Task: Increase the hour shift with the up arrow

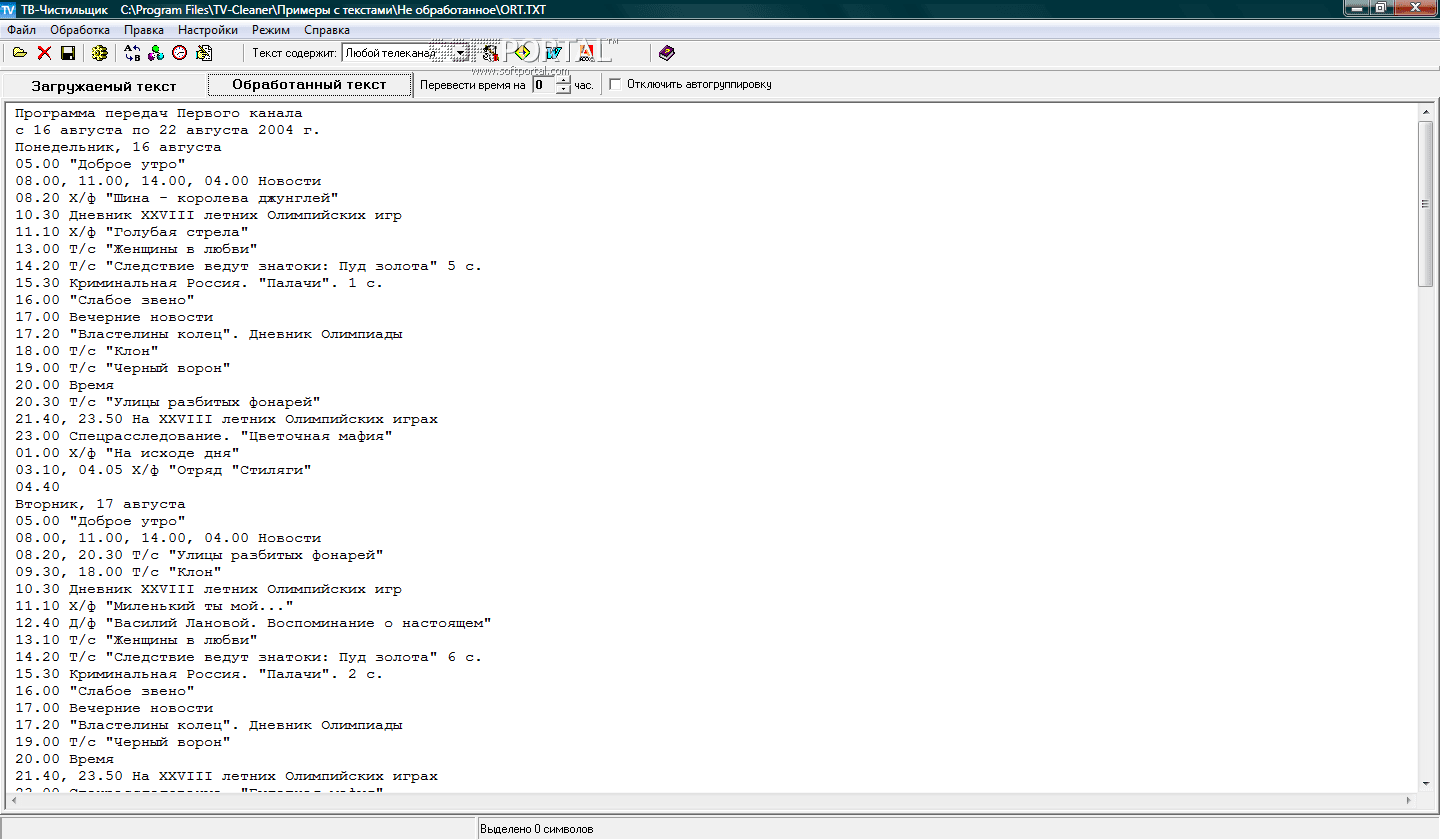Action: click(x=563, y=80)
